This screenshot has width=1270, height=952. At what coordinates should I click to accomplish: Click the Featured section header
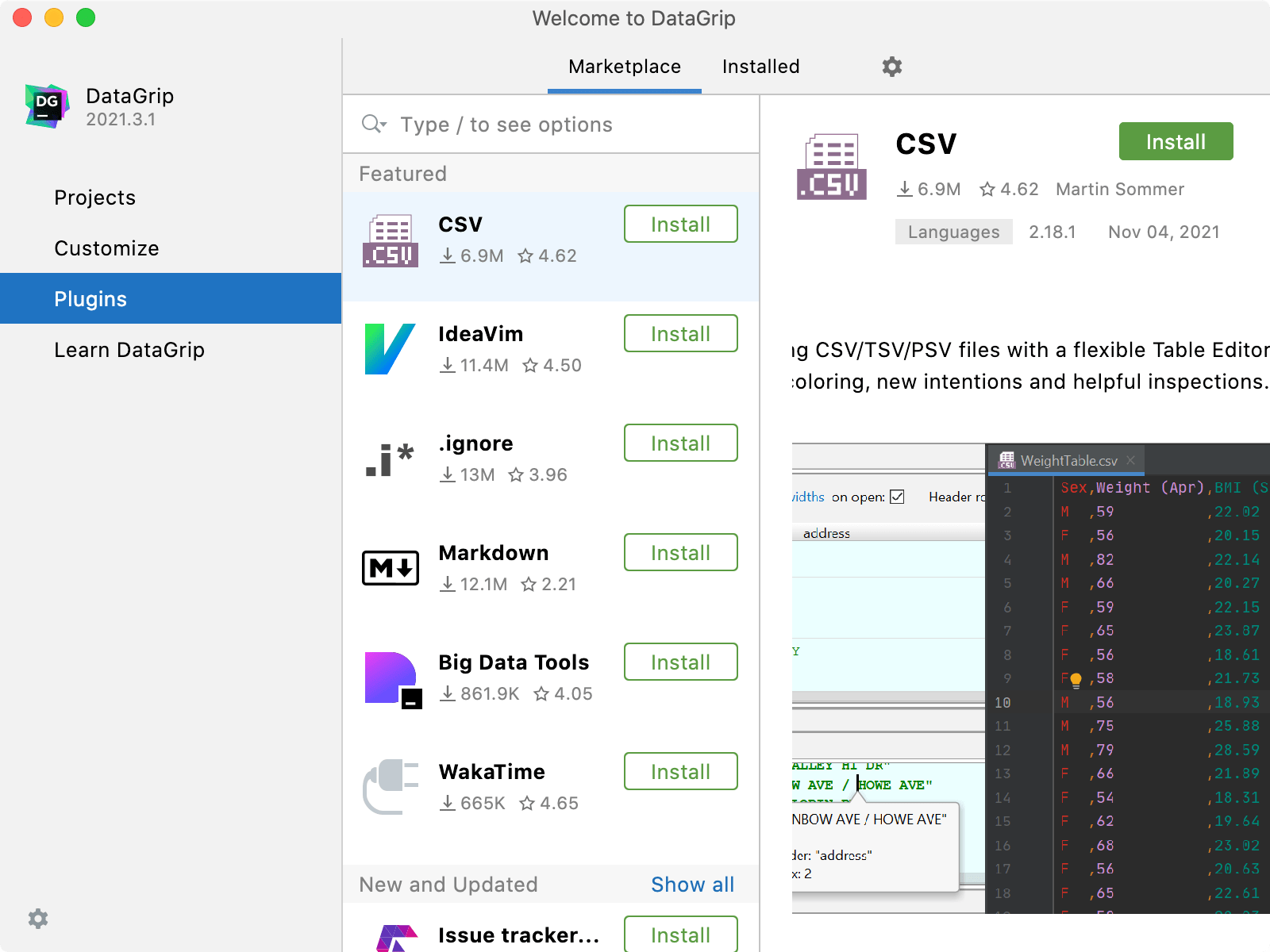pos(403,174)
